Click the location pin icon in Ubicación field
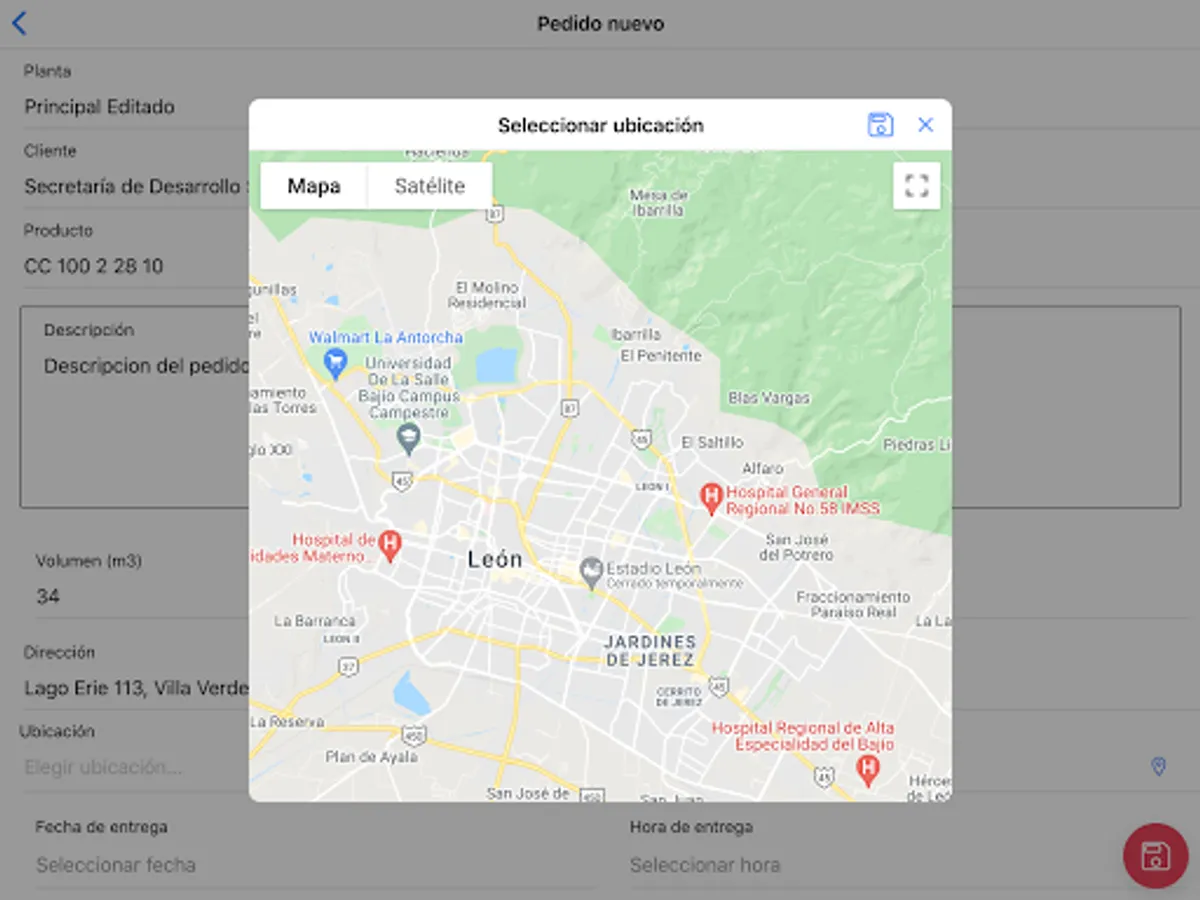The height and width of the screenshot is (900, 1200). point(1159,767)
